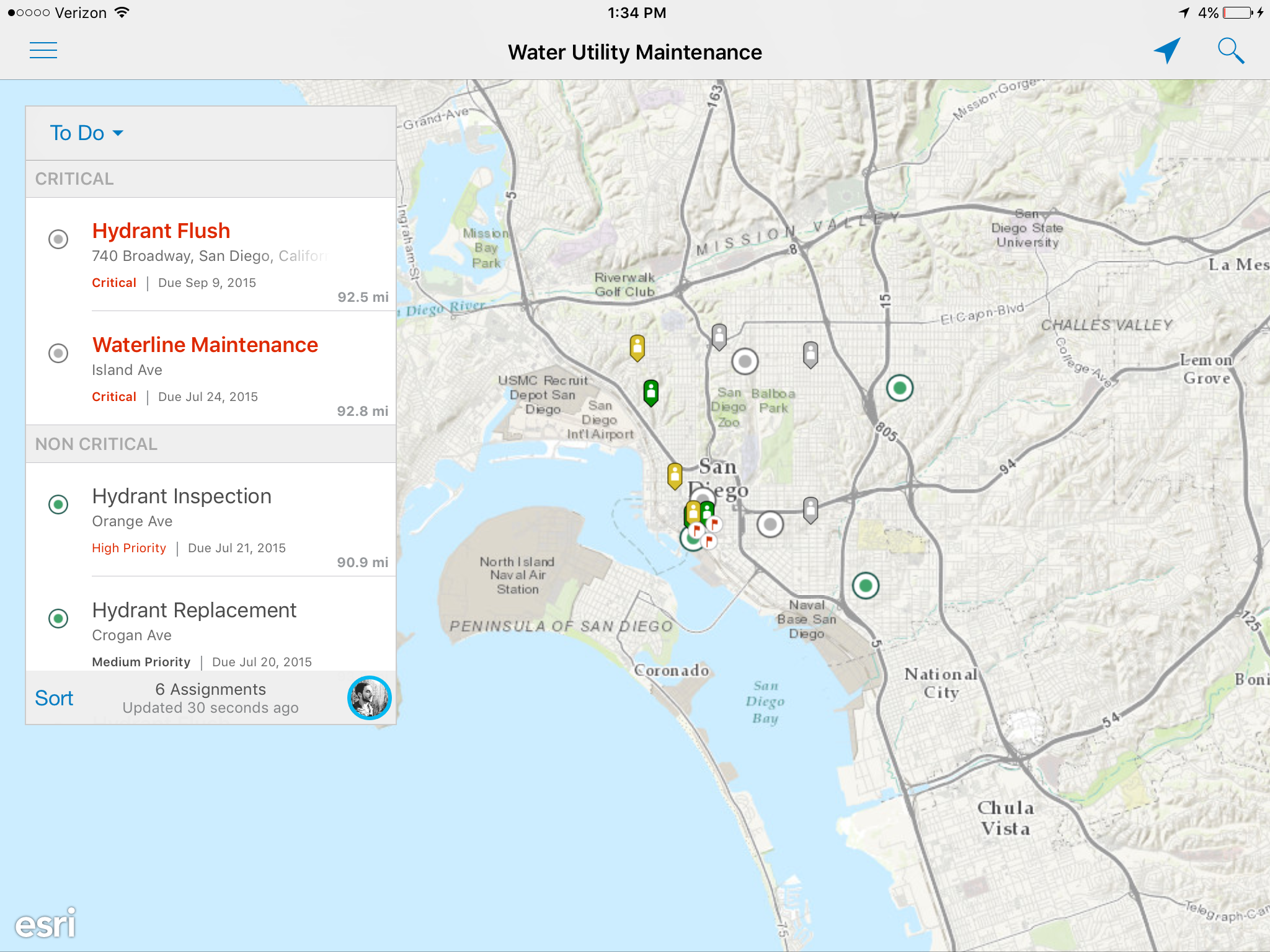
Task: Select gray worker pin along highway 94
Action: pyautogui.click(x=810, y=510)
